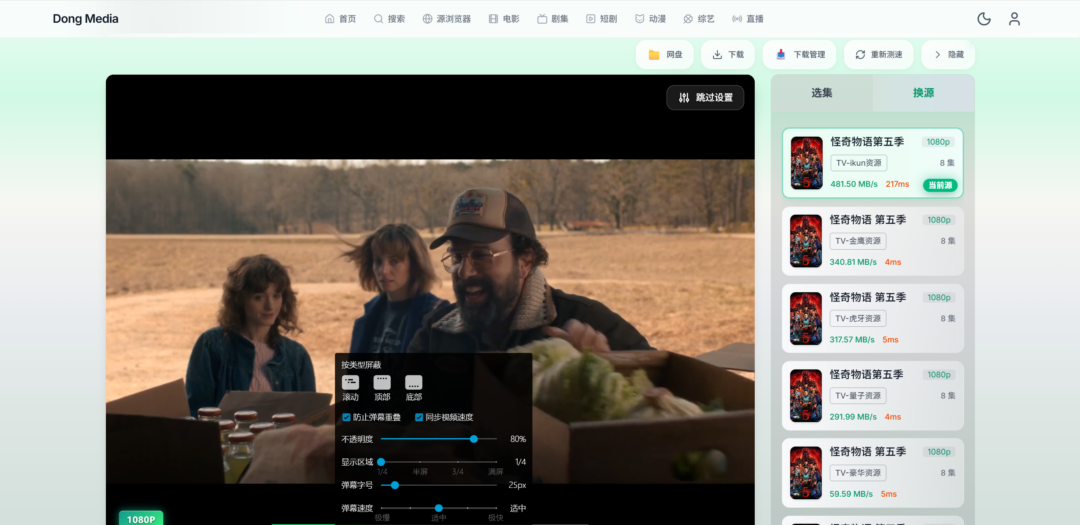Click the 按类型屏蔽 heading in danmaku panel

(361, 364)
